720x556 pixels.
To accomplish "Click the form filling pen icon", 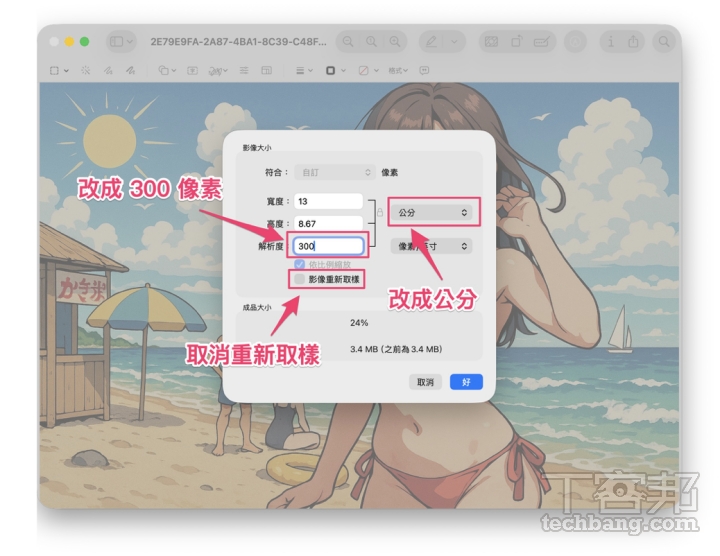I will point(542,42).
